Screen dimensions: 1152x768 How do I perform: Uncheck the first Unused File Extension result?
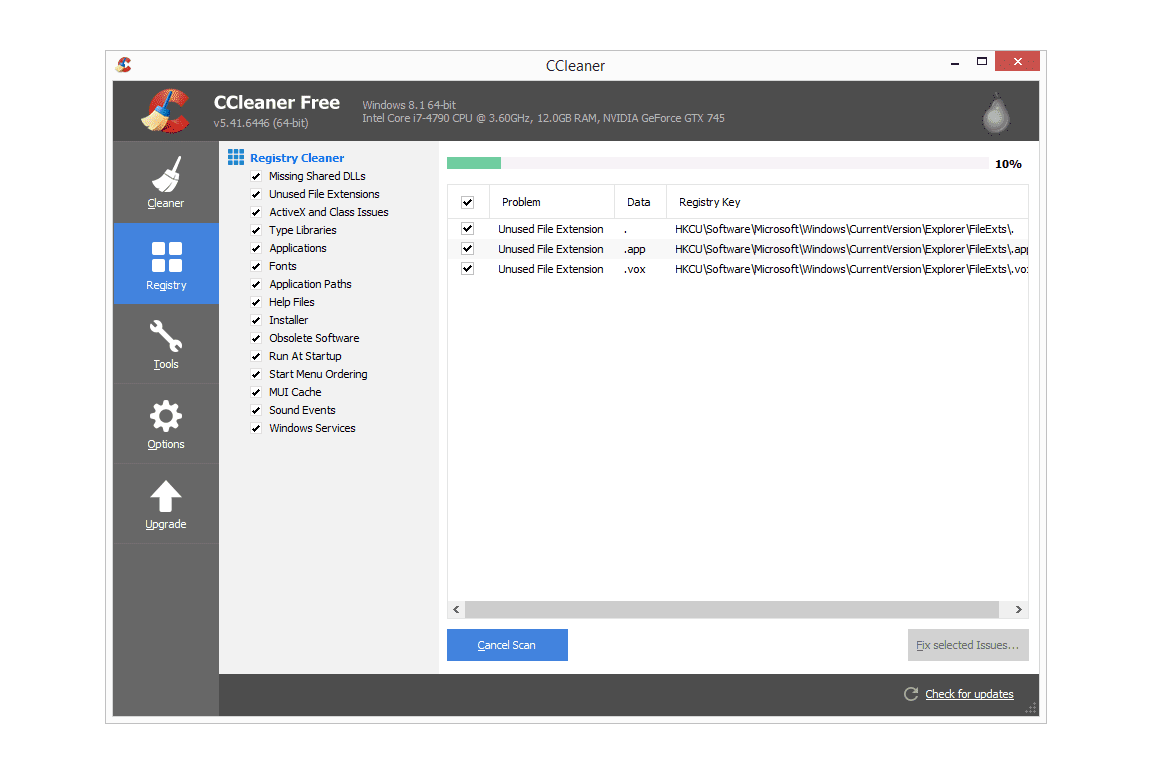click(x=467, y=229)
